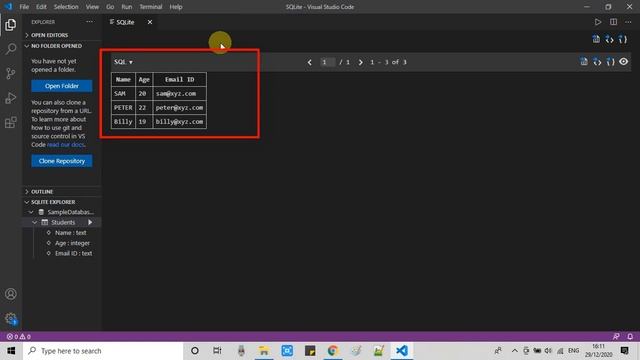The height and width of the screenshot is (360, 640).
Task: Select the Name : text column item
Action: 71,233
